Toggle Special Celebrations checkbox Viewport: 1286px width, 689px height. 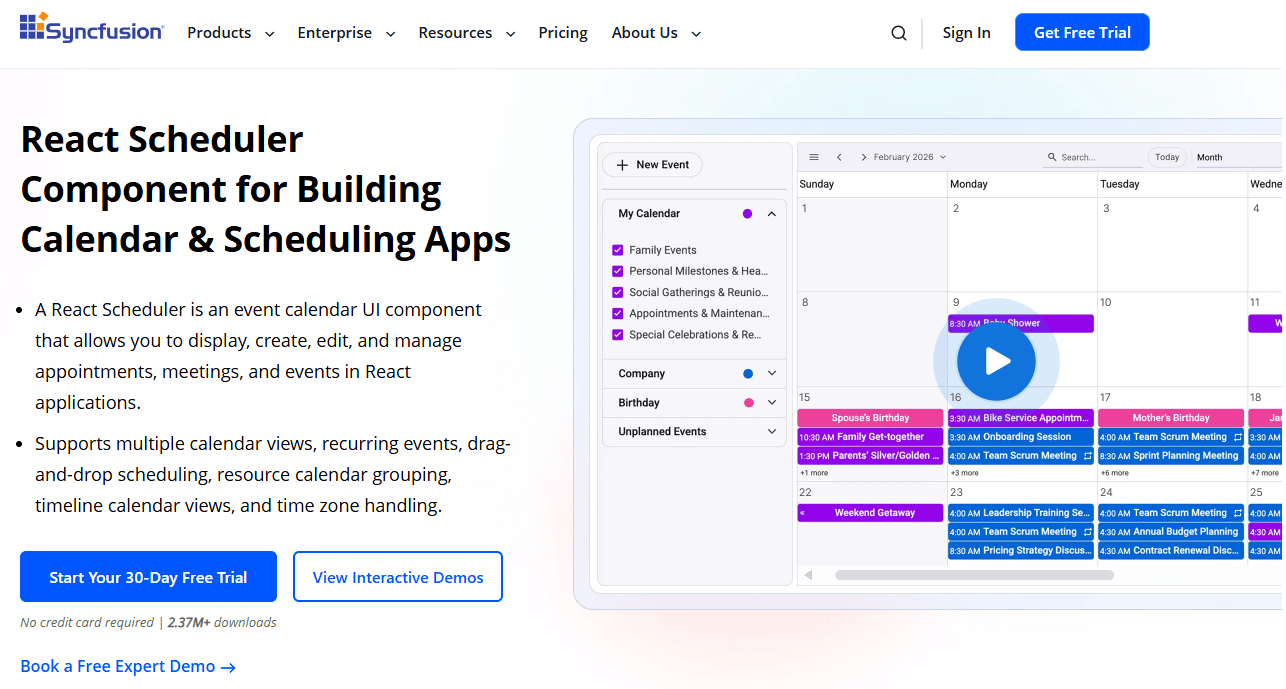tap(618, 335)
